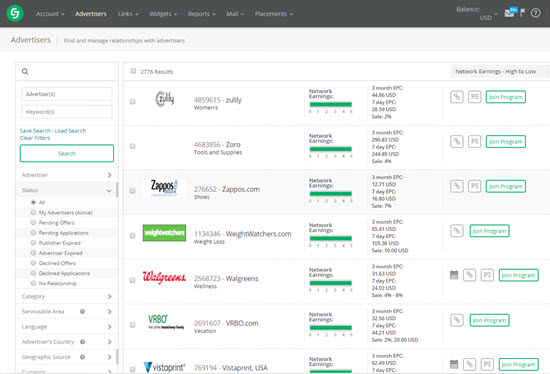Open the Network Earnings sort dropdown

[500, 72]
